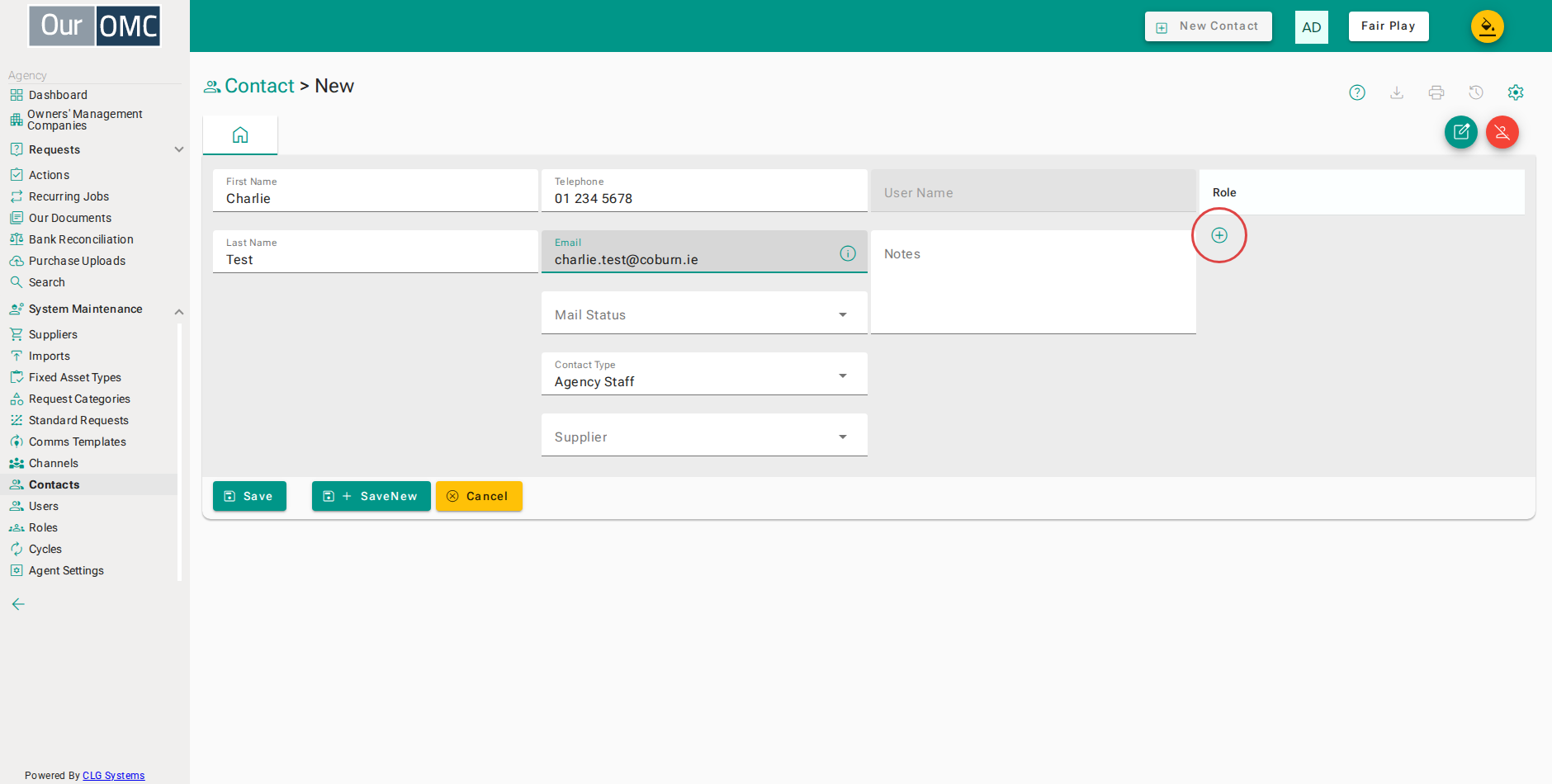Click the New Contact button
The image size is (1552, 784).
coord(1209,26)
